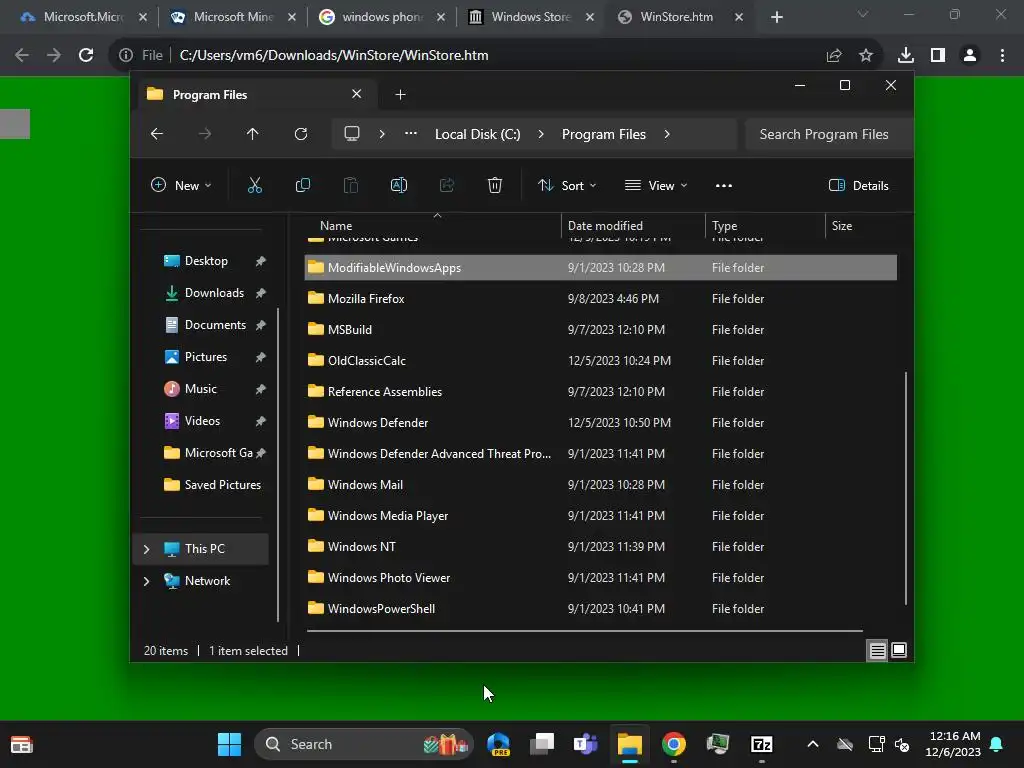Click Program Files breadcrumb segment
This screenshot has height=768, width=1024.
[603, 134]
